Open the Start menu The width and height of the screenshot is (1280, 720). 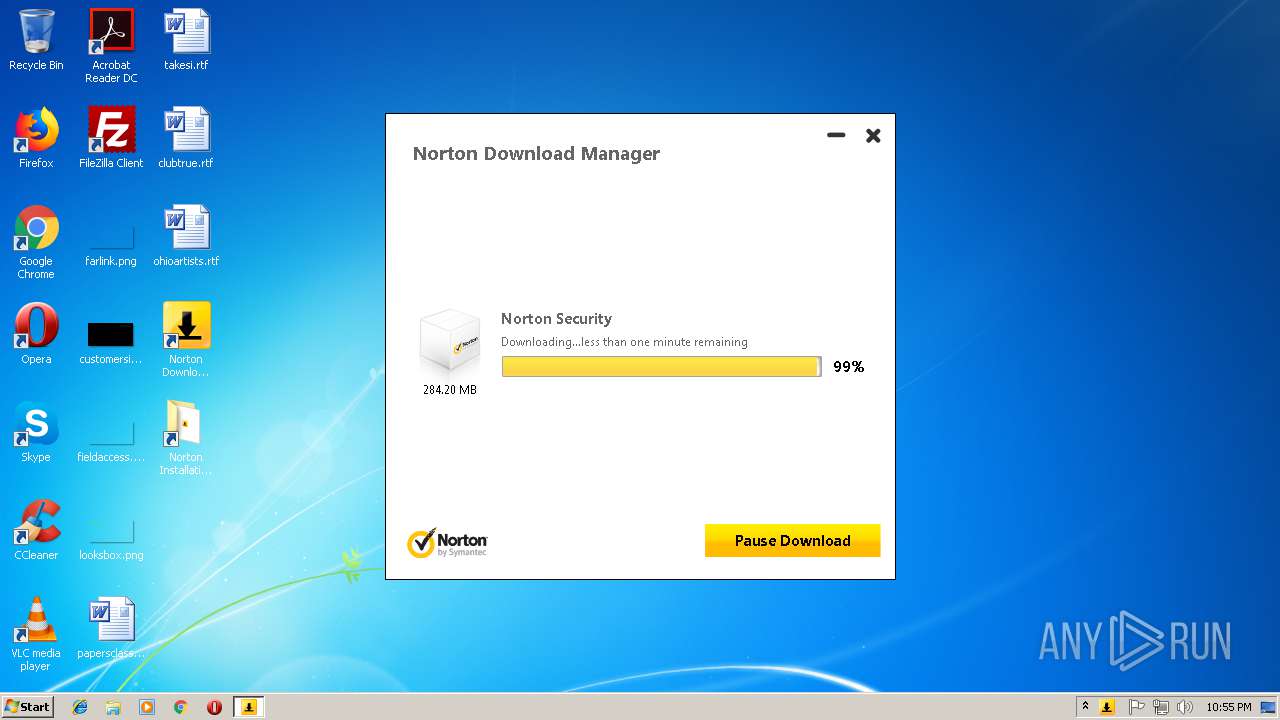(27, 706)
